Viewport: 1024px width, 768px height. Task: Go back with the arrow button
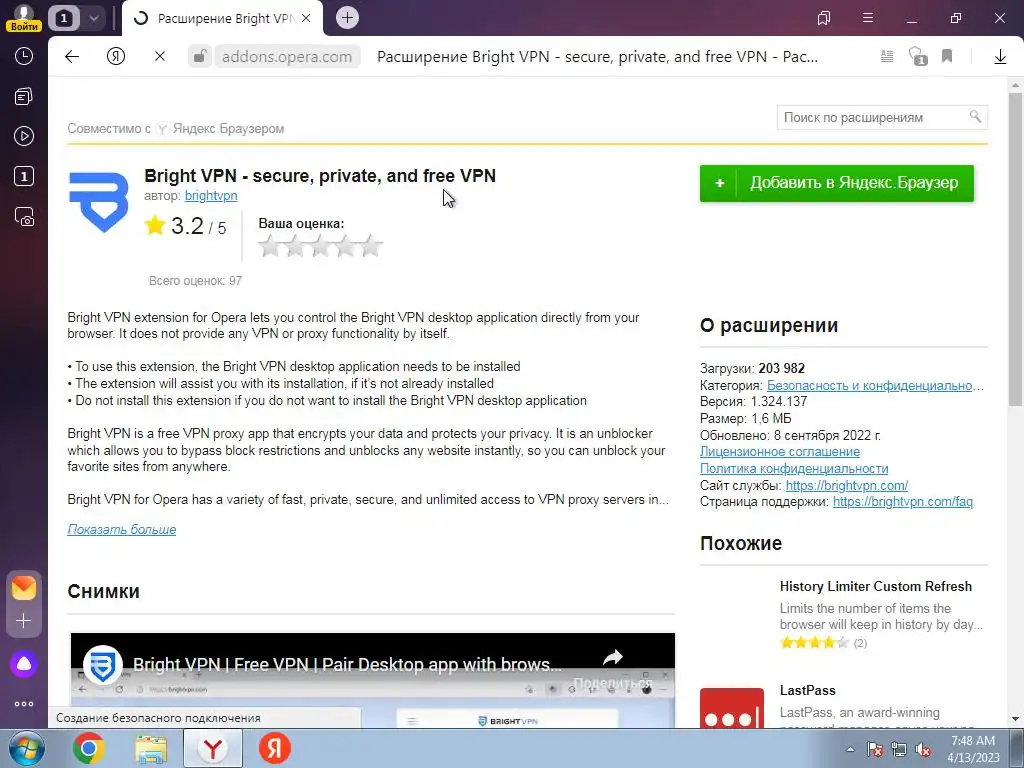72,57
